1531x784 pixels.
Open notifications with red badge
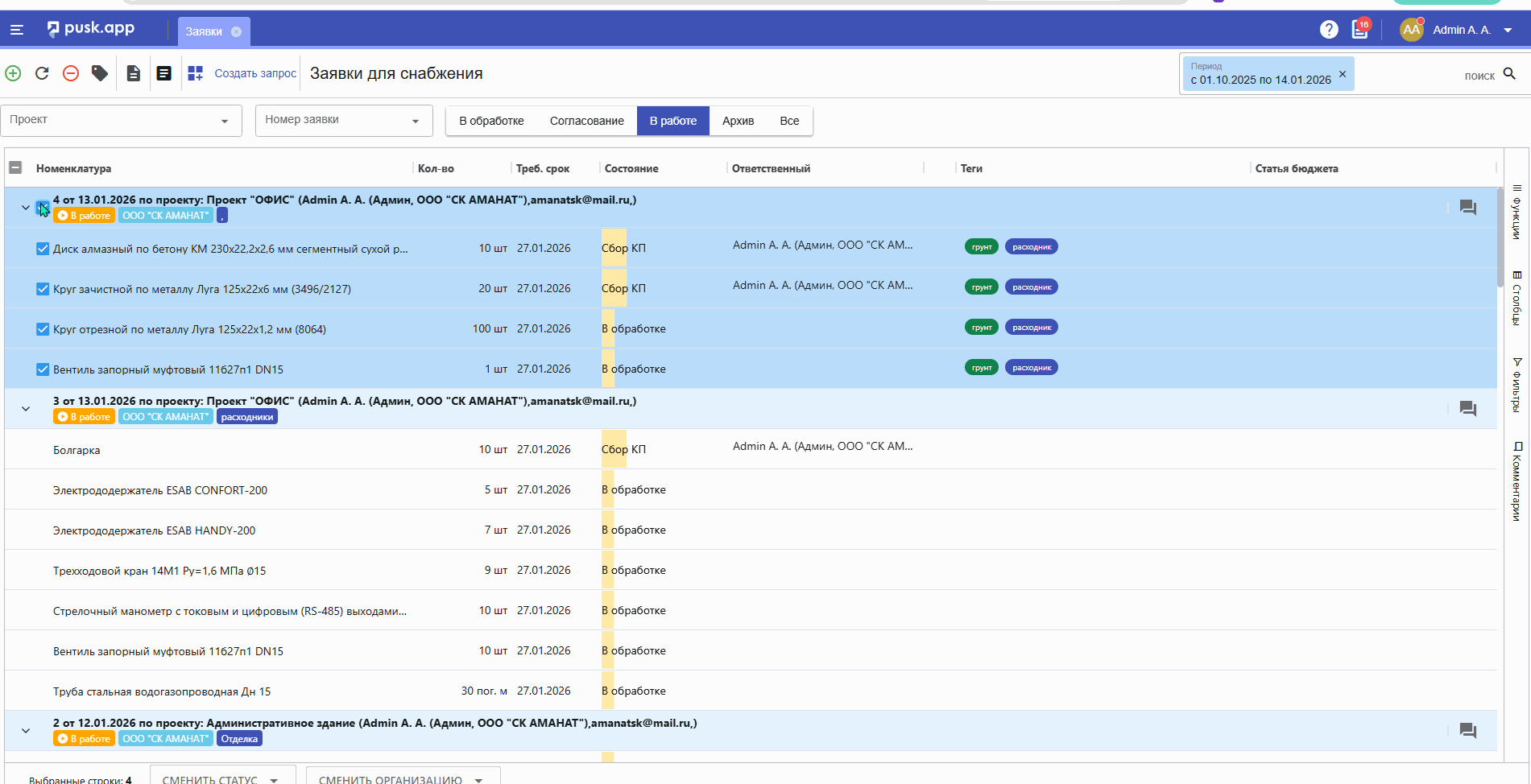pos(1360,30)
